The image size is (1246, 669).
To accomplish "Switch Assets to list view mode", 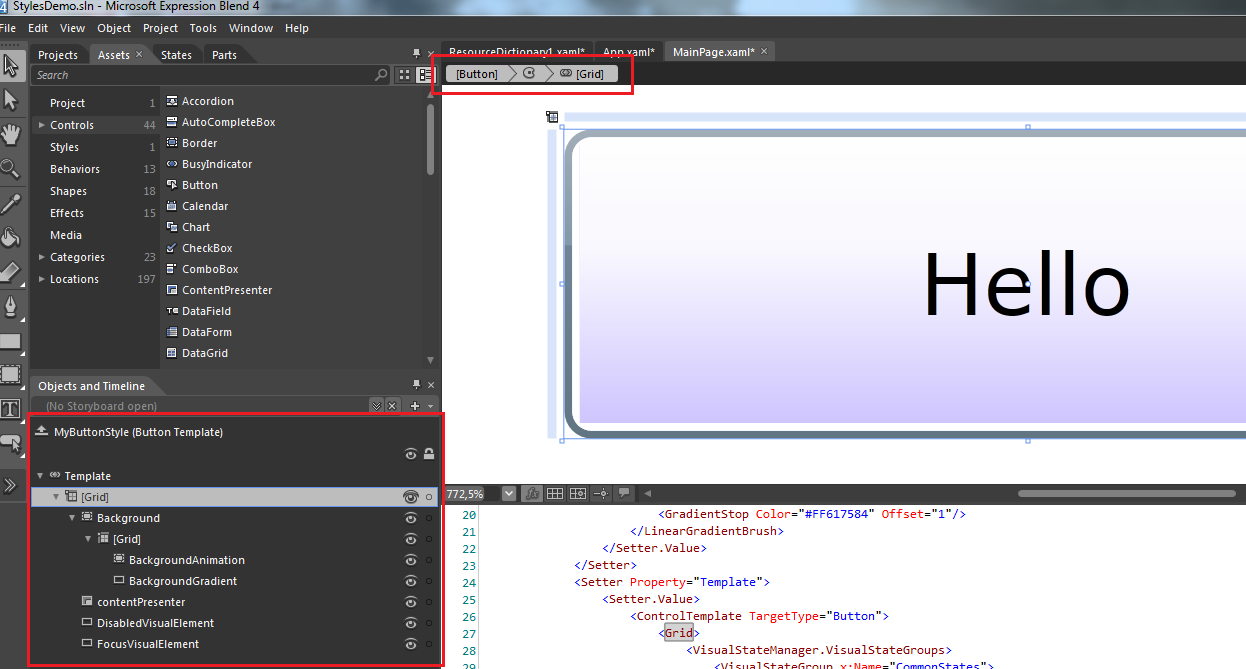I will (x=425, y=75).
